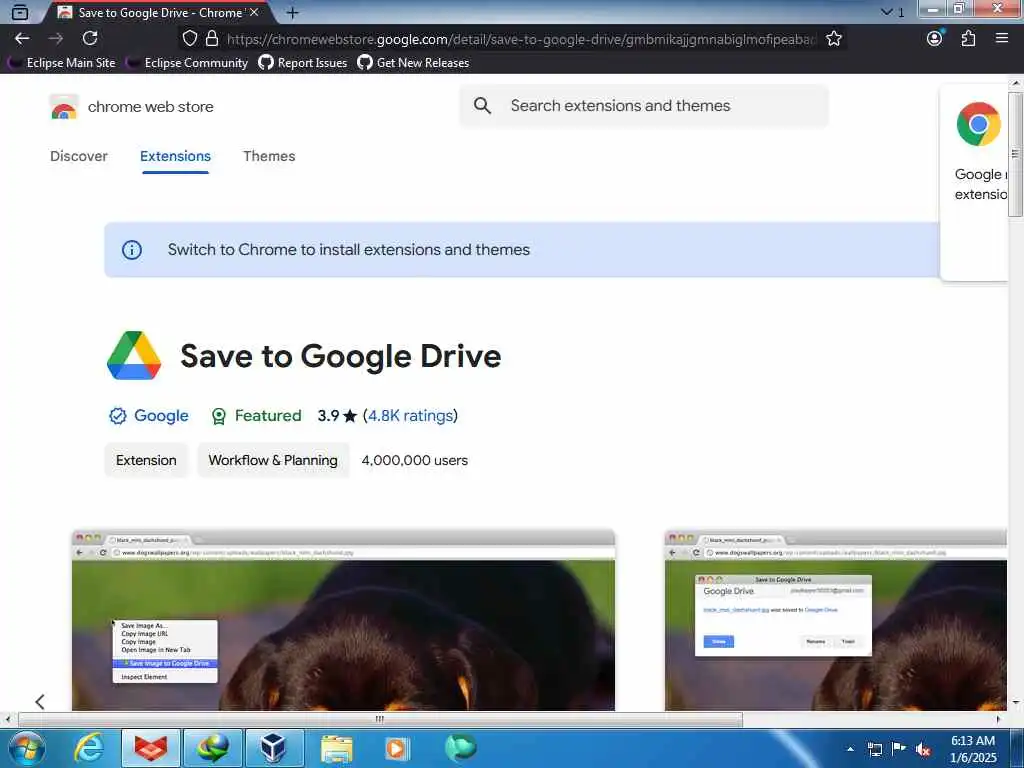Open the Firefox View icon in tab bar

tap(20, 12)
